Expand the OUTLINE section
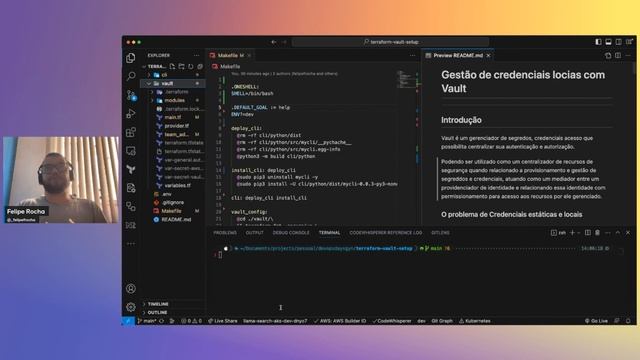 (173, 312)
